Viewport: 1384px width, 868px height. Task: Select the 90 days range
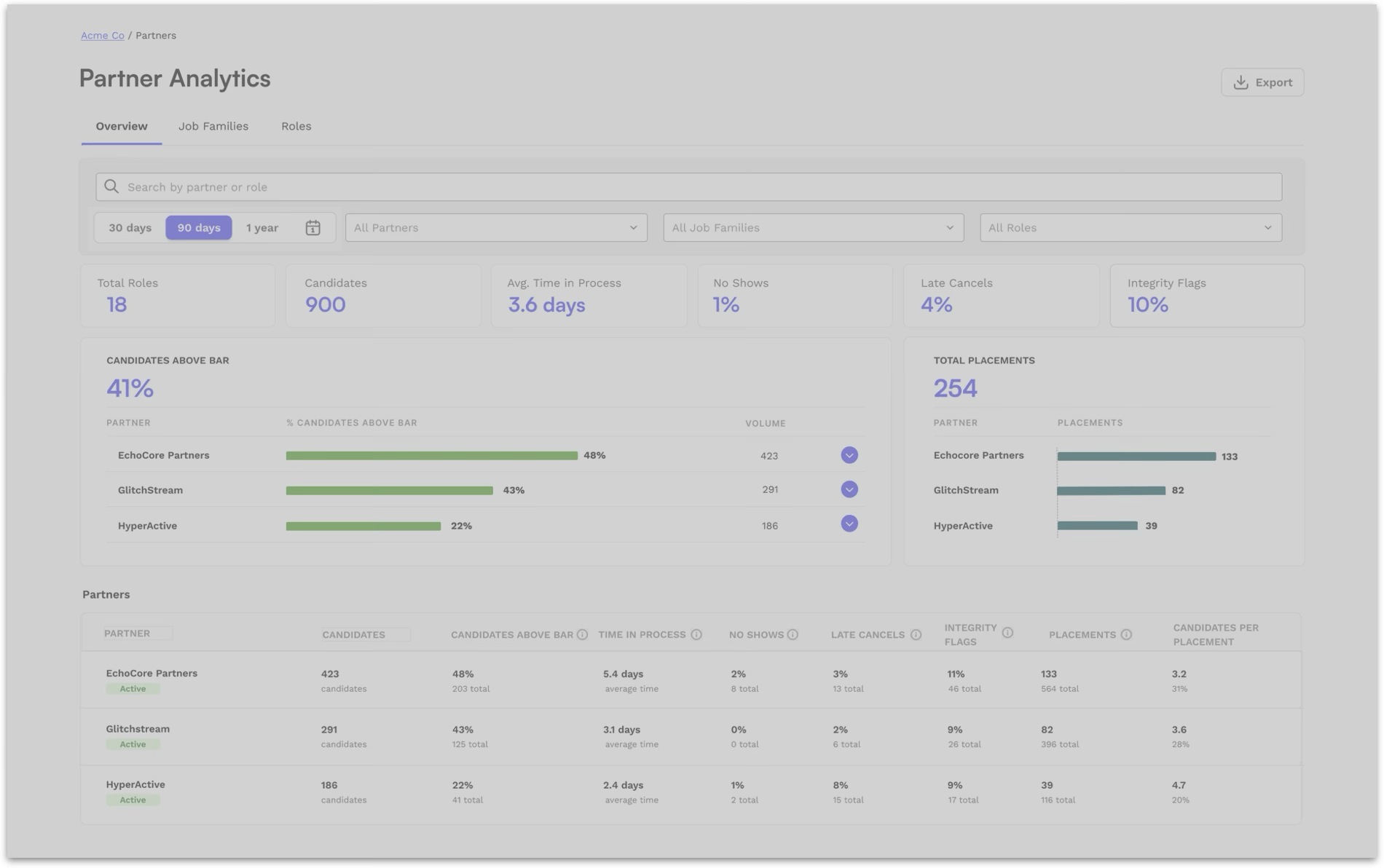coord(198,228)
